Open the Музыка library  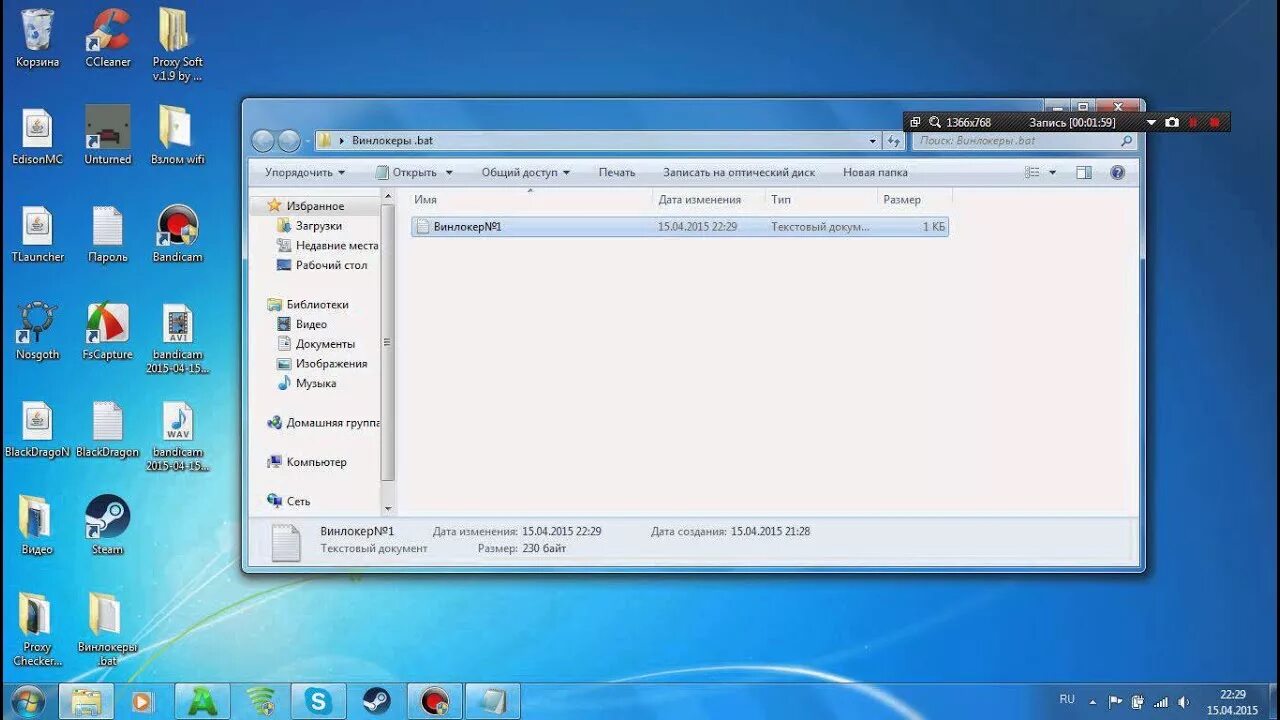(x=306, y=383)
